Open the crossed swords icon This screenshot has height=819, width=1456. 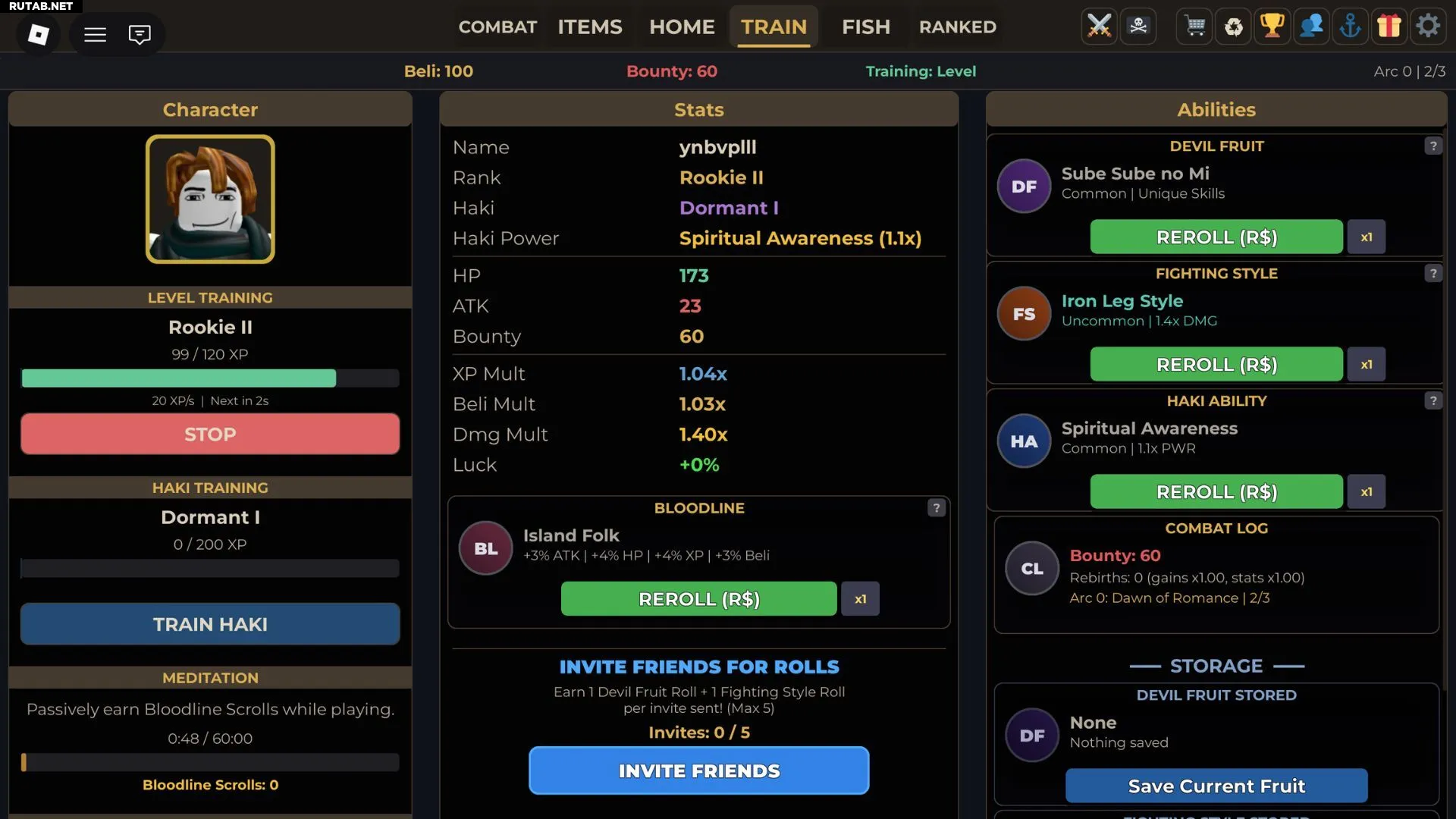click(1099, 27)
